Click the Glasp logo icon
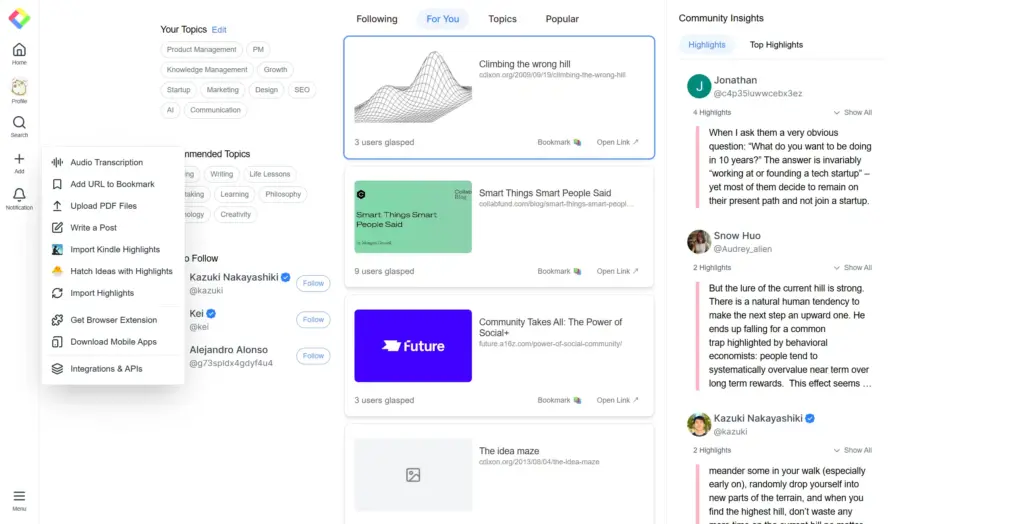The image size is (1024, 524). pos(19,17)
